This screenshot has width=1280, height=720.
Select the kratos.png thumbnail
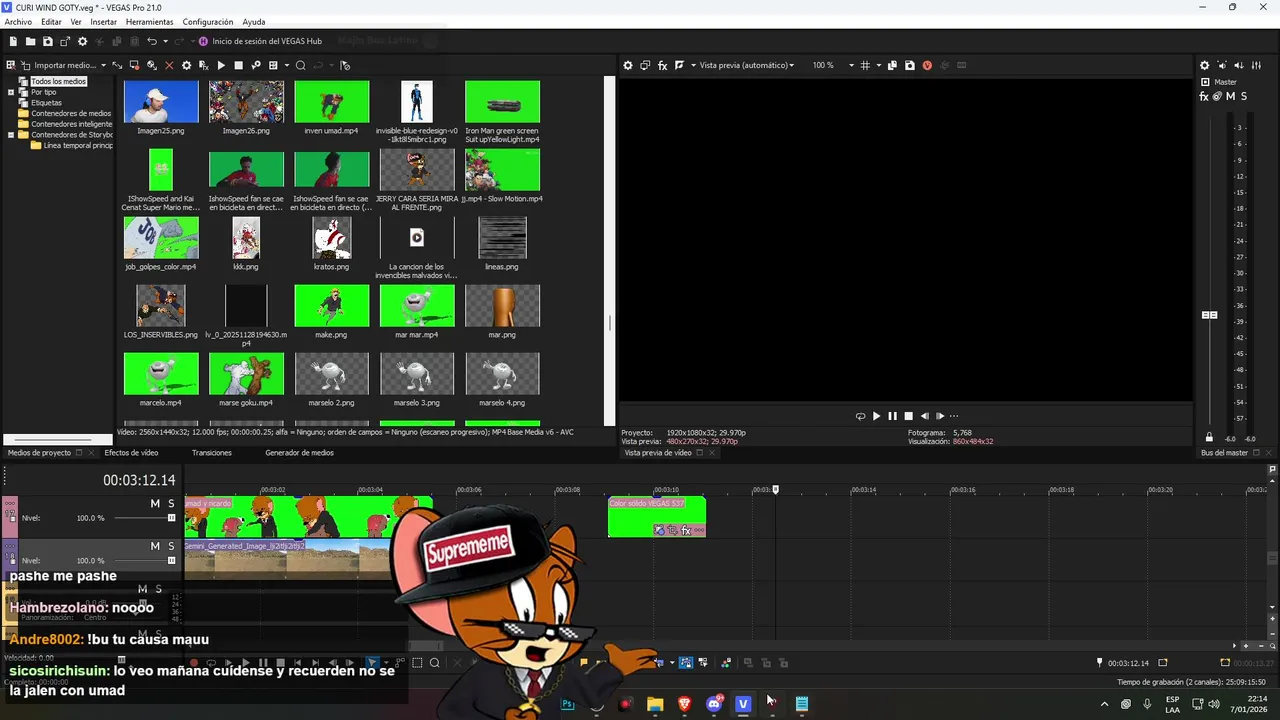point(331,238)
